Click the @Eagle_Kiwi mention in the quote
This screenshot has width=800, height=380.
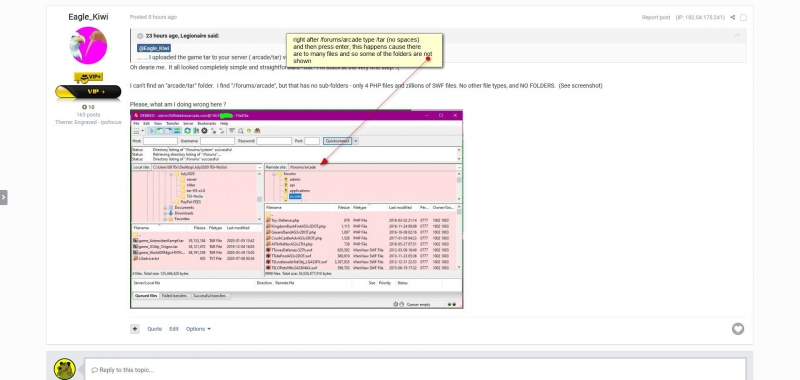(x=154, y=48)
